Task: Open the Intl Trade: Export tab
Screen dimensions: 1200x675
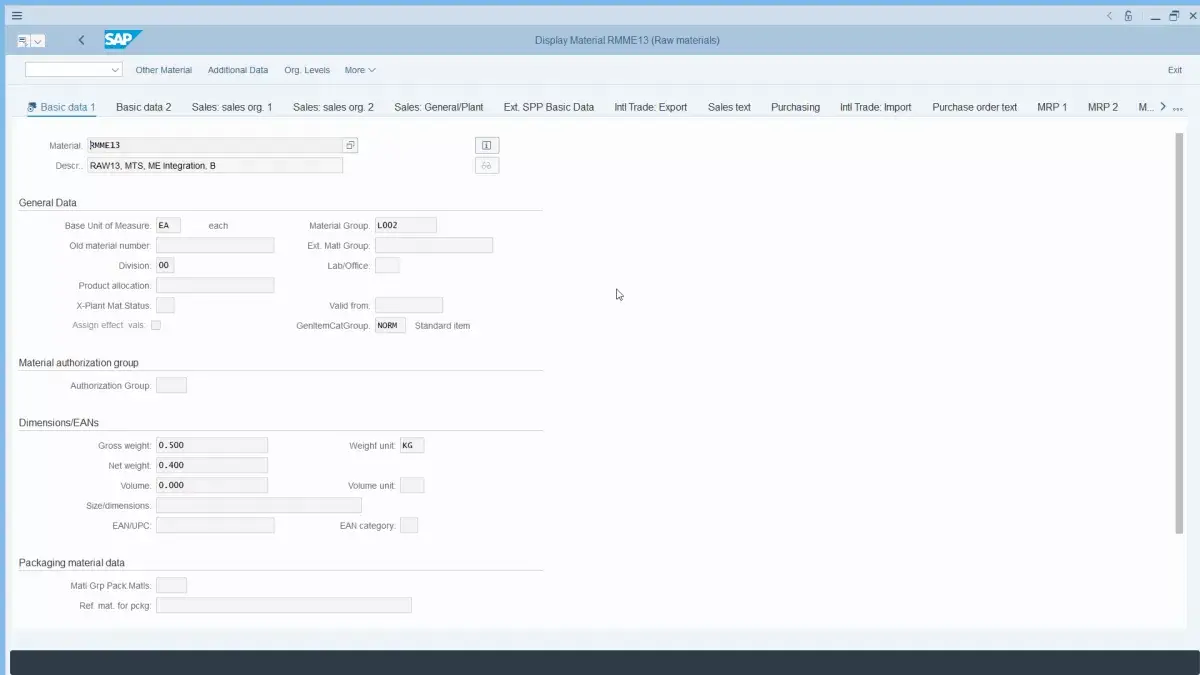Action: pyautogui.click(x=651, y=107)
